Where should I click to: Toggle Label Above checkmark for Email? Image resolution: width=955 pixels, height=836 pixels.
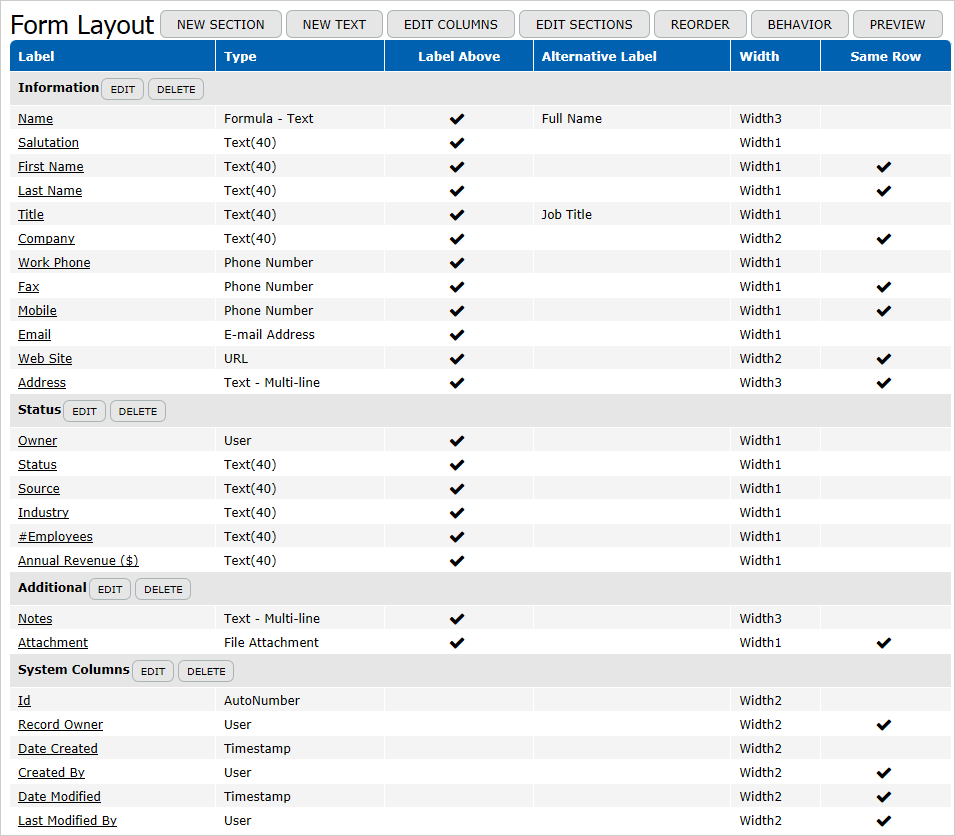pos(457,335)
